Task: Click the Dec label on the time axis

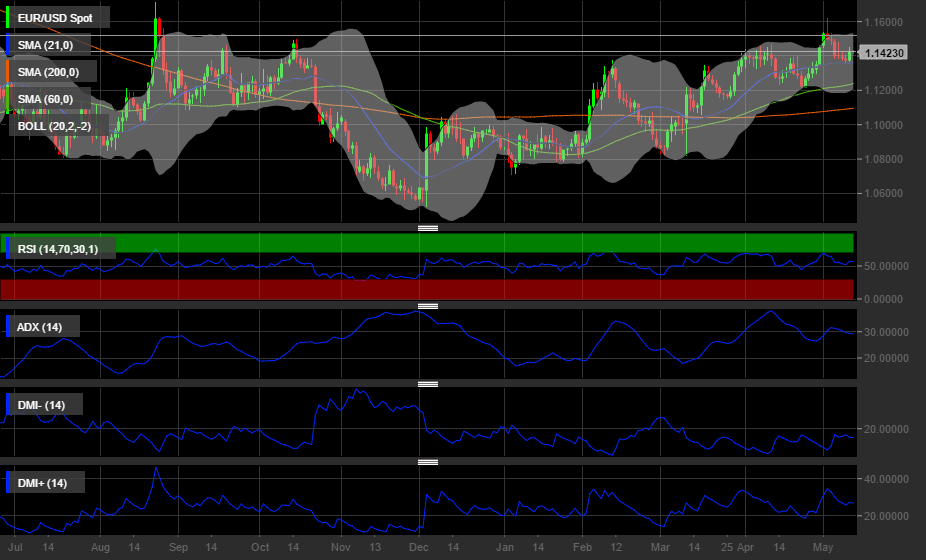Action: click(x=418, y=548)
